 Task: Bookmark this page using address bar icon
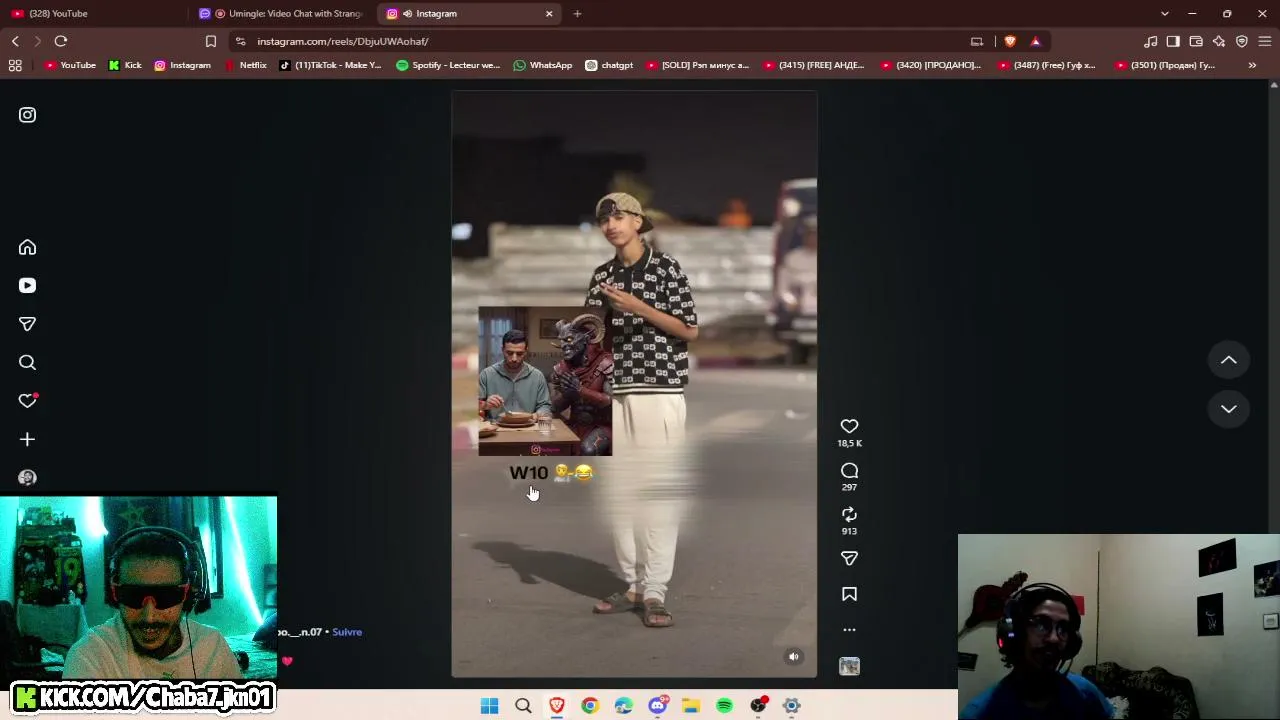[x=211, y=41]
